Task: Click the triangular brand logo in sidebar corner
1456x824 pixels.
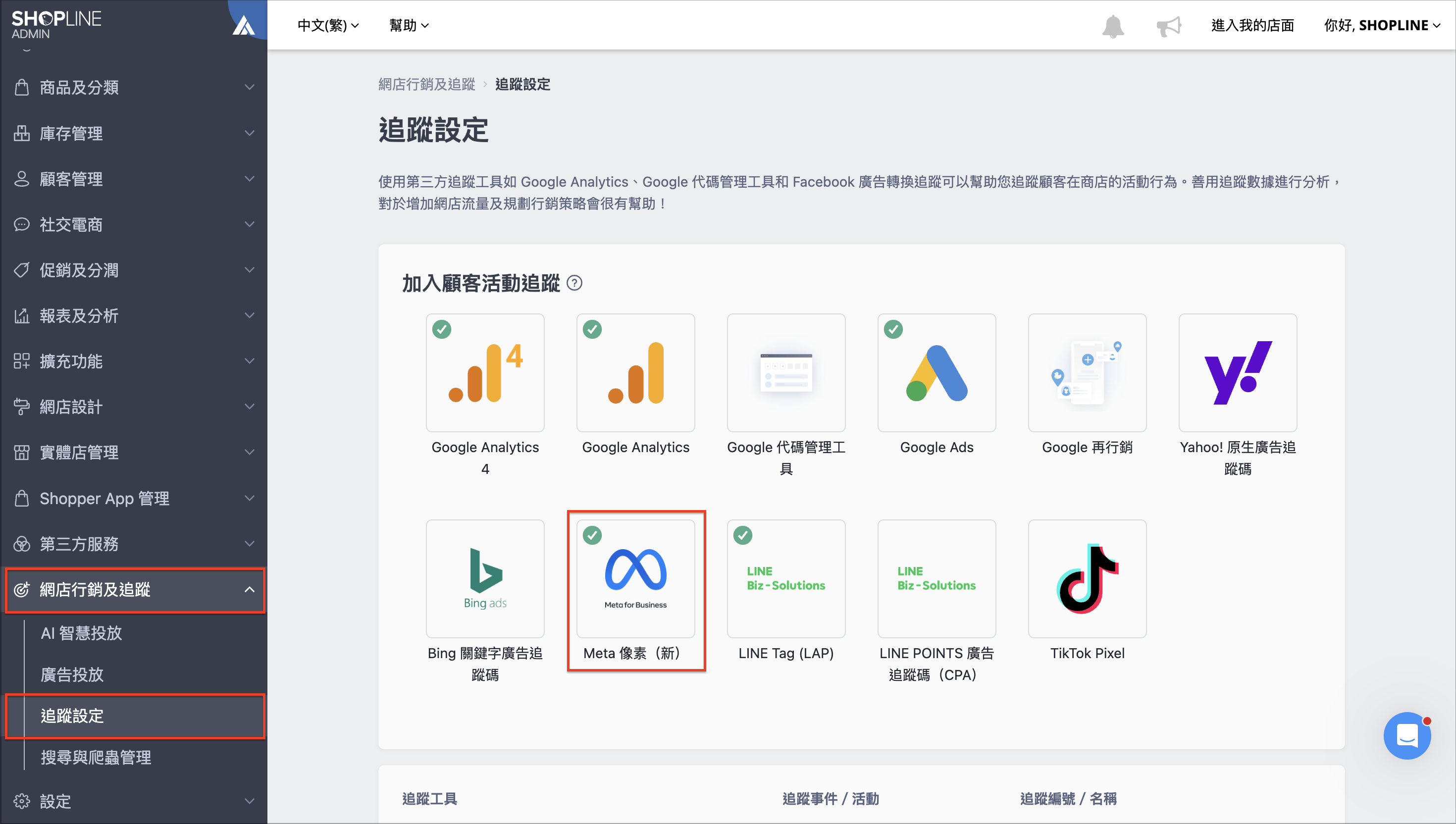Action: [x=244, y=25]
